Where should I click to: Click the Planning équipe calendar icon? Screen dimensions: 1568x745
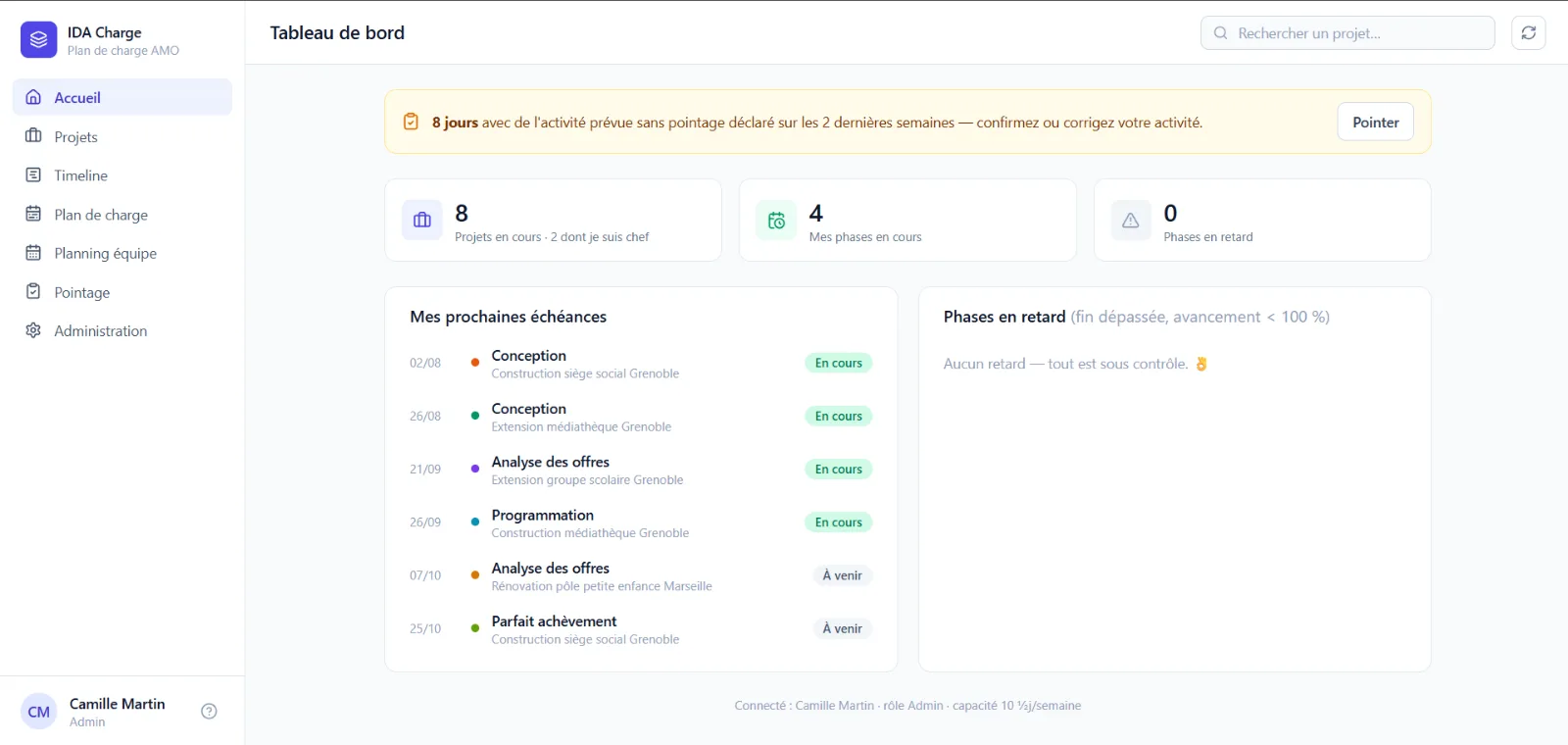tap(33, 253)
